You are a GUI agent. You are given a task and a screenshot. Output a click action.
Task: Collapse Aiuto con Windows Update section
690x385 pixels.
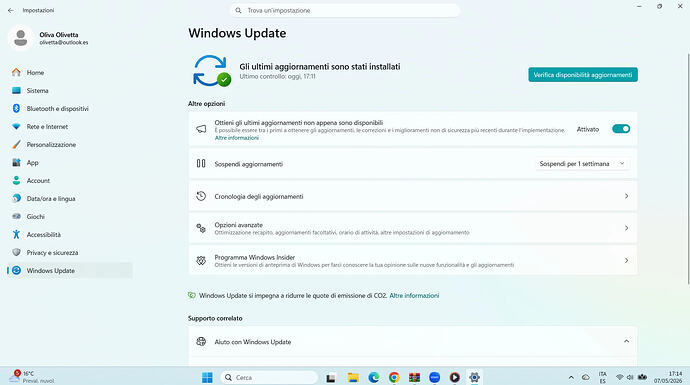(x=626, y=341)
